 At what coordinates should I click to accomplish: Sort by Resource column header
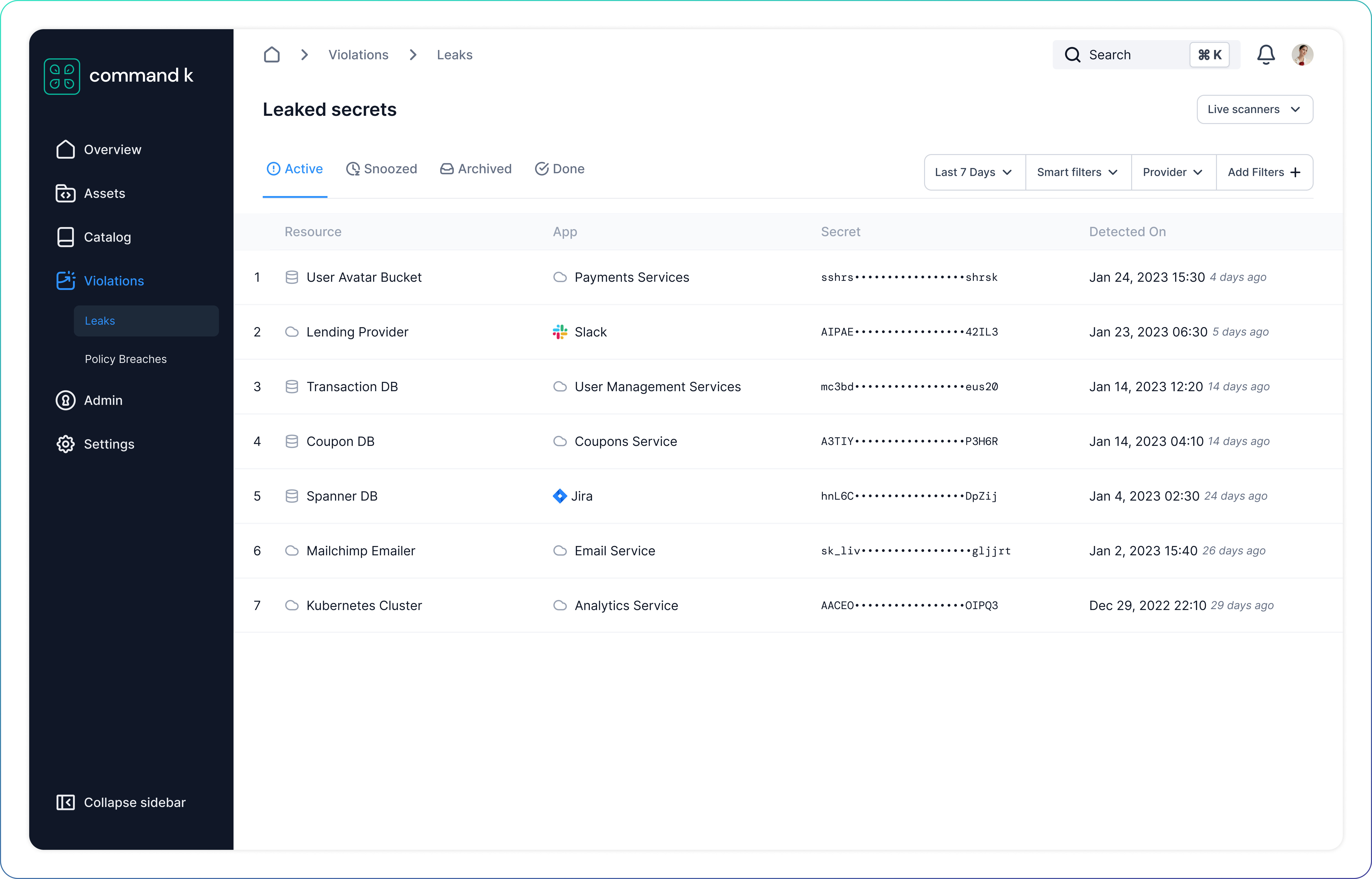[x=313, y=232]
